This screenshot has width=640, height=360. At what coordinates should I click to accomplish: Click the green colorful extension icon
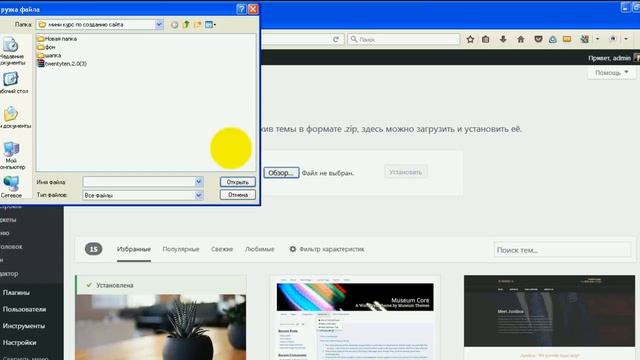584,39
